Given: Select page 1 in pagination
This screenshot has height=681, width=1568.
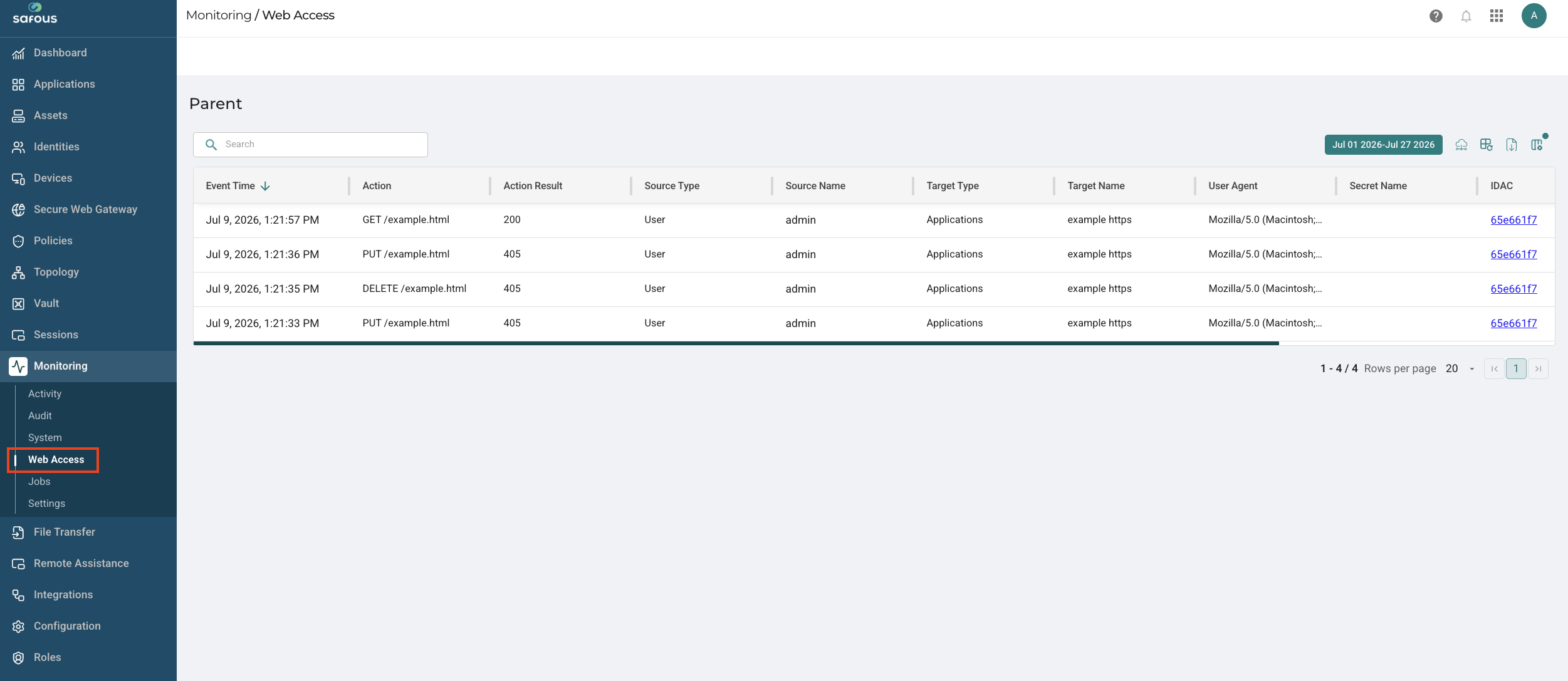Looking at the screenshot, I should [1516, 369].
